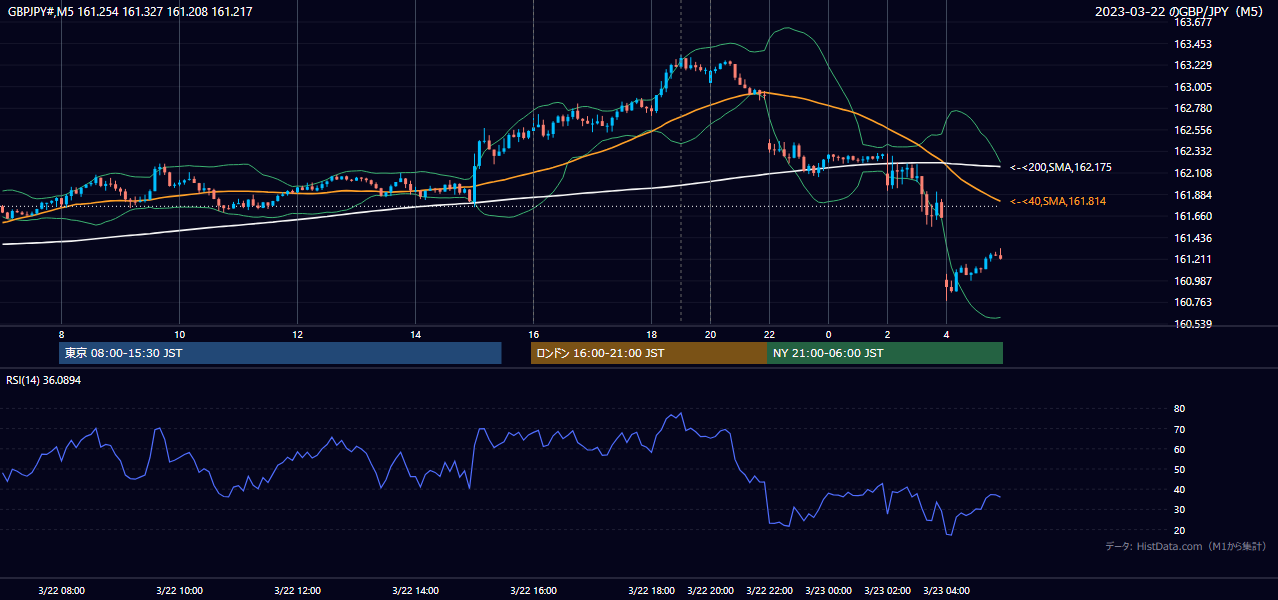Click the NY 21:00-06:00 JST session bar
This screenshot has height=600, width=1278.
884,353
